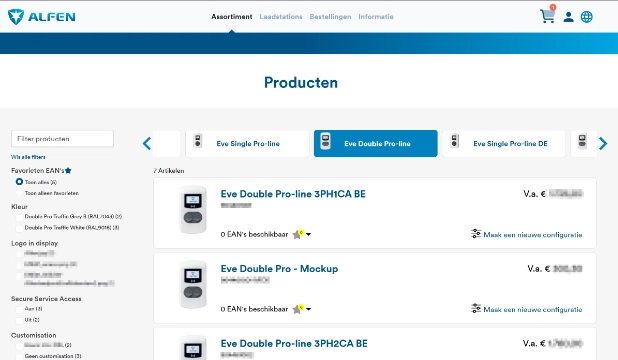Open Eve Double Pro-line 3PH1CA BE product image
The height and width of the screenshot is (360, 618).
click(x=193, y=210)
